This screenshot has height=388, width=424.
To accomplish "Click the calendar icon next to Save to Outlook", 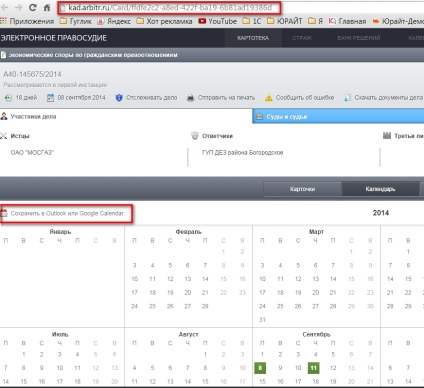I will click(4, 213).
